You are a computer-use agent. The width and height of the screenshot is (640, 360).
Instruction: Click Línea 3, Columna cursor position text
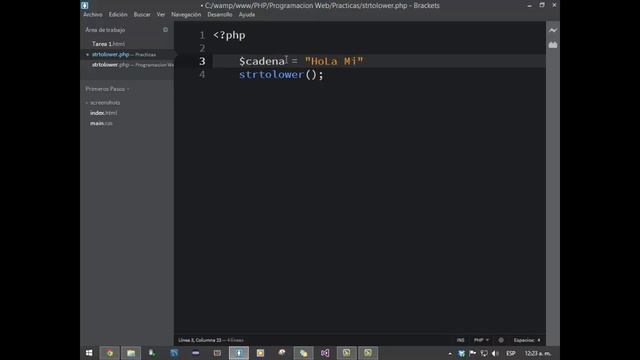200,340
